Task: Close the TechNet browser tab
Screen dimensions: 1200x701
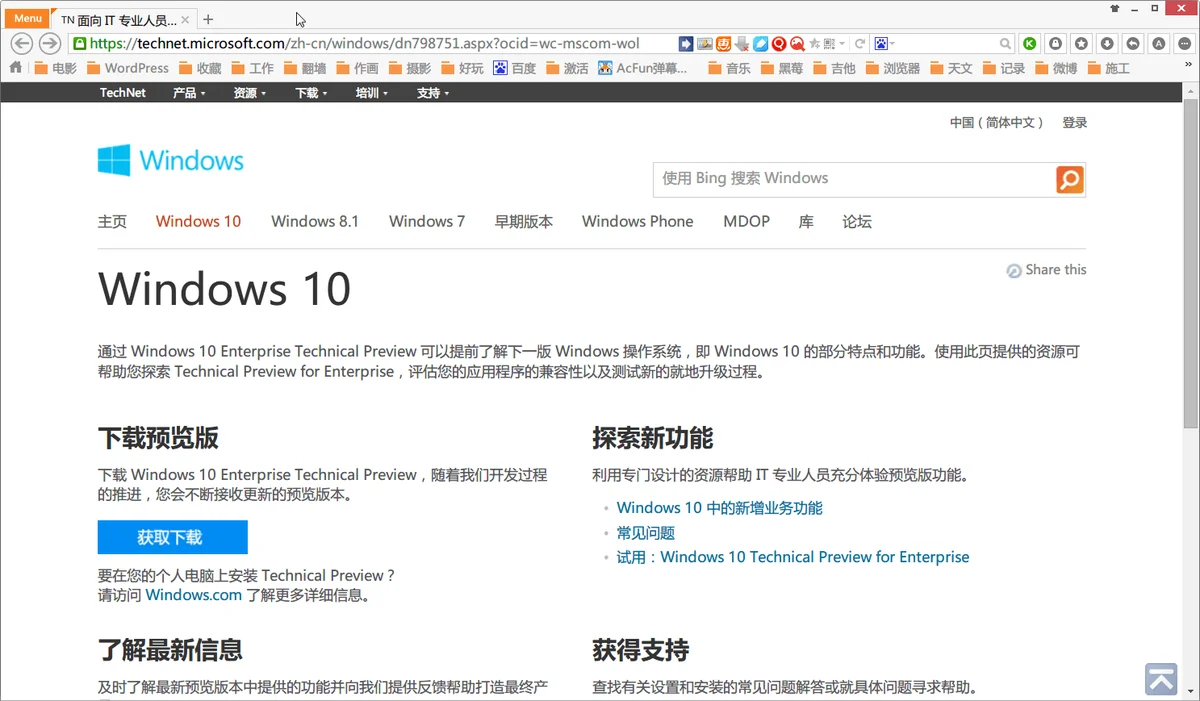Action: pyautogui.click(x=185, y=19)
